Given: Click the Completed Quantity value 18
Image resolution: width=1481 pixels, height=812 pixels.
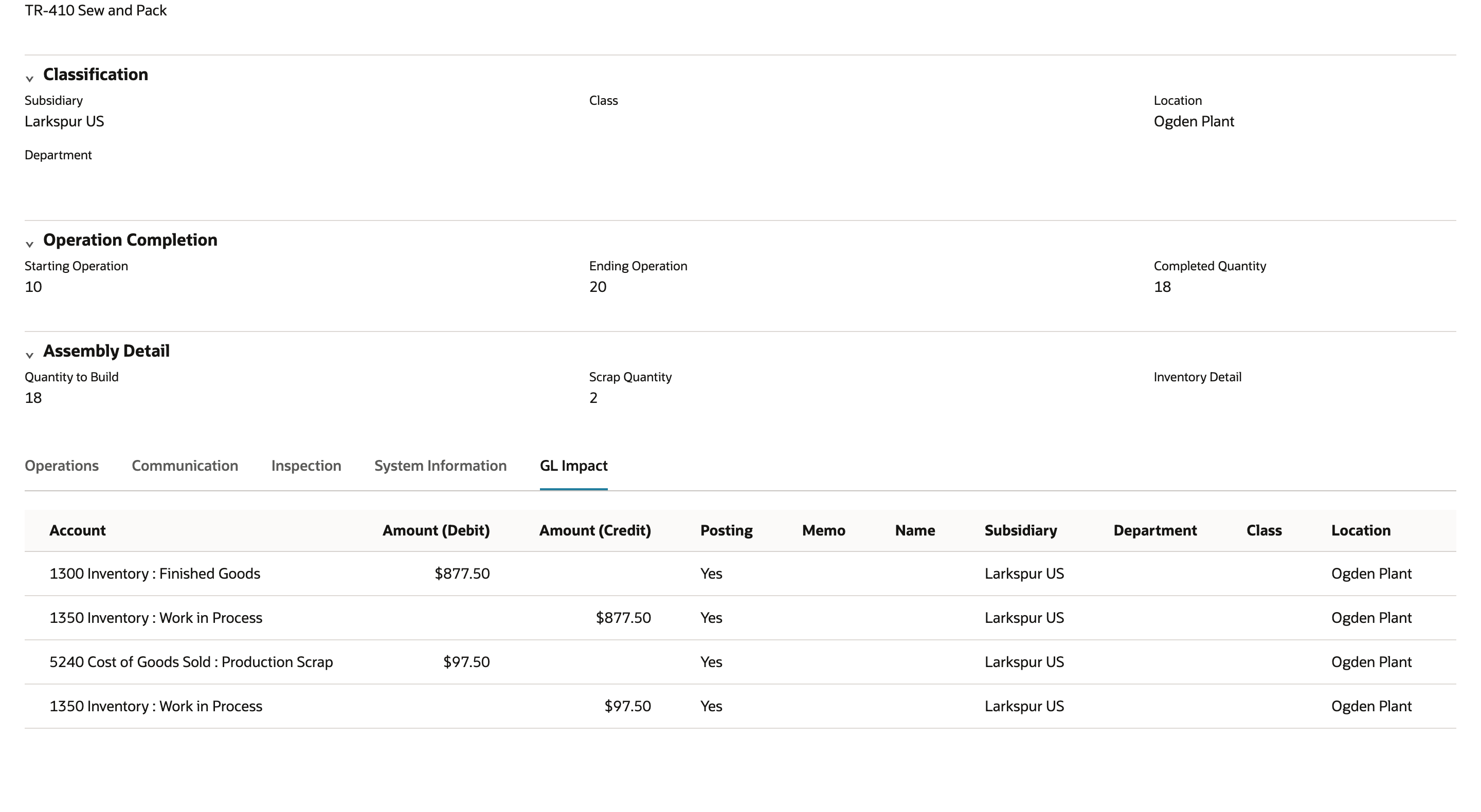Looking at the screenshot, I should pyautogui.click(x=1162, y=287).
